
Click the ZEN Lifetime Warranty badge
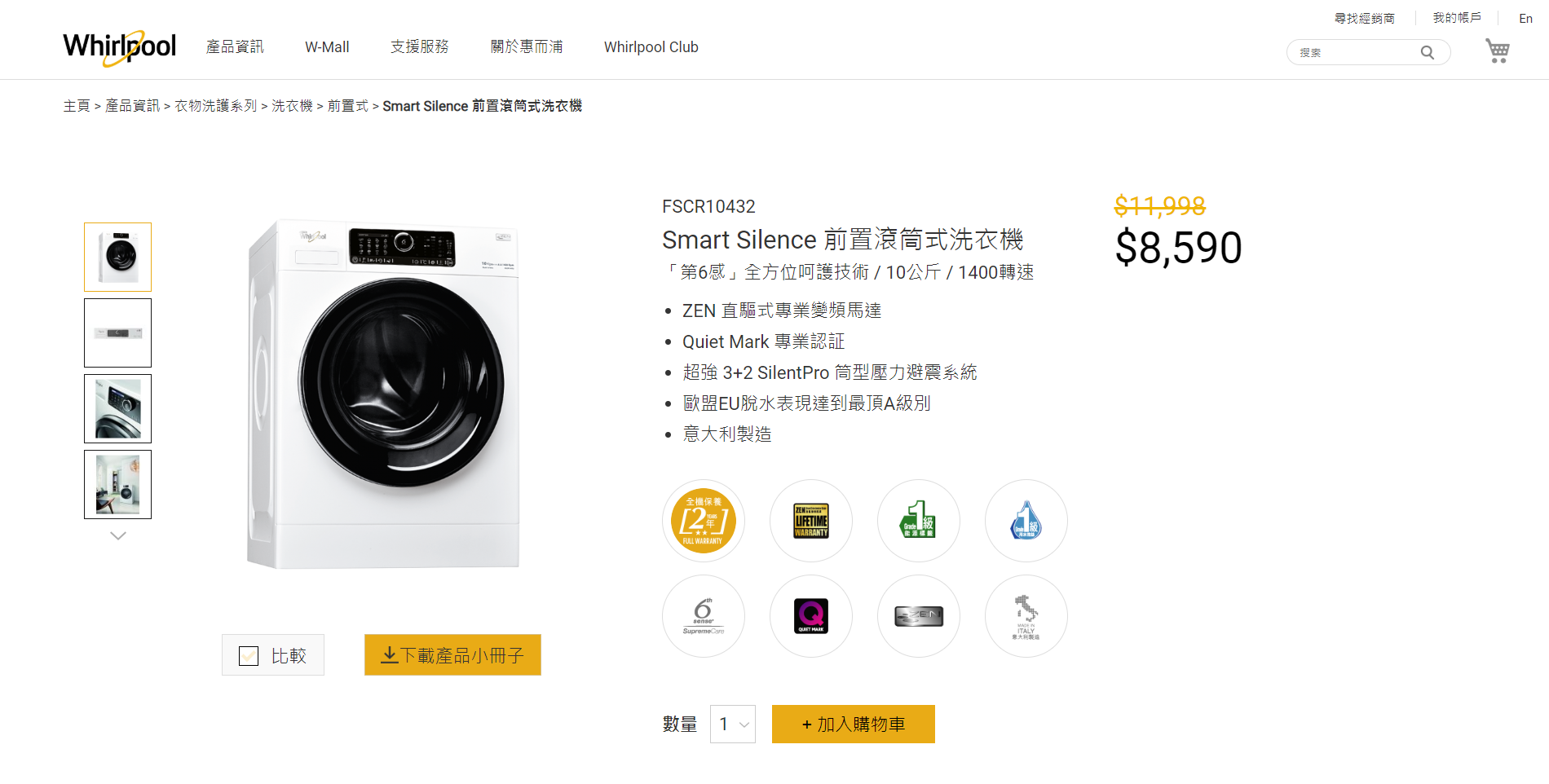[810, 521]
